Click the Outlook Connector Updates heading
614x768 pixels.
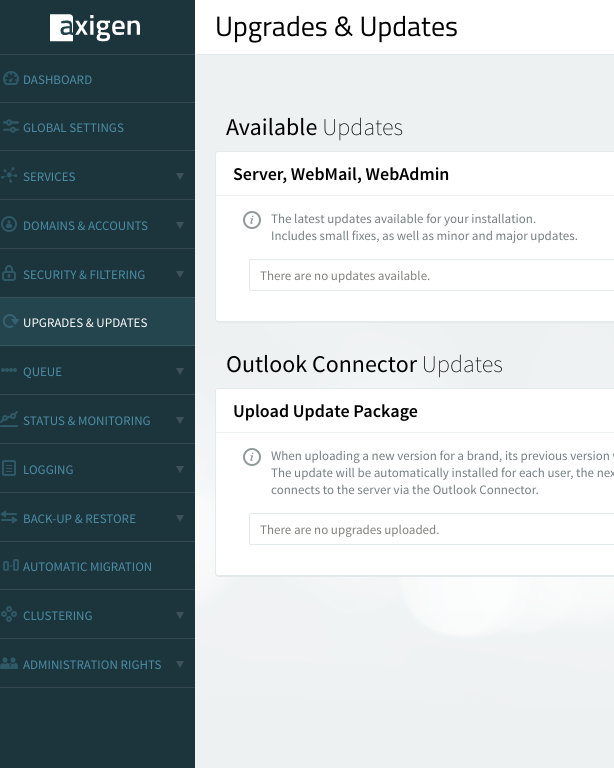[x=364, y=364]
